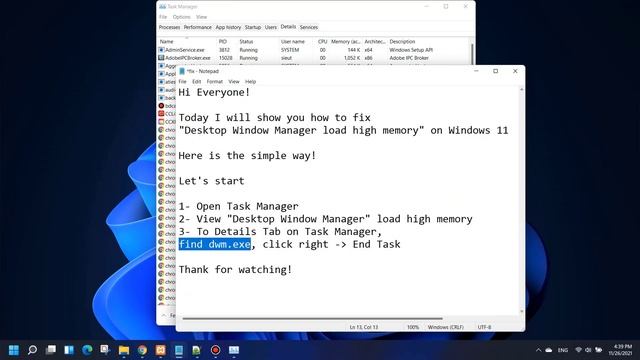640x360 pixels.
Task: Open Notepad Format menu
Action: [x=215, y=82]
